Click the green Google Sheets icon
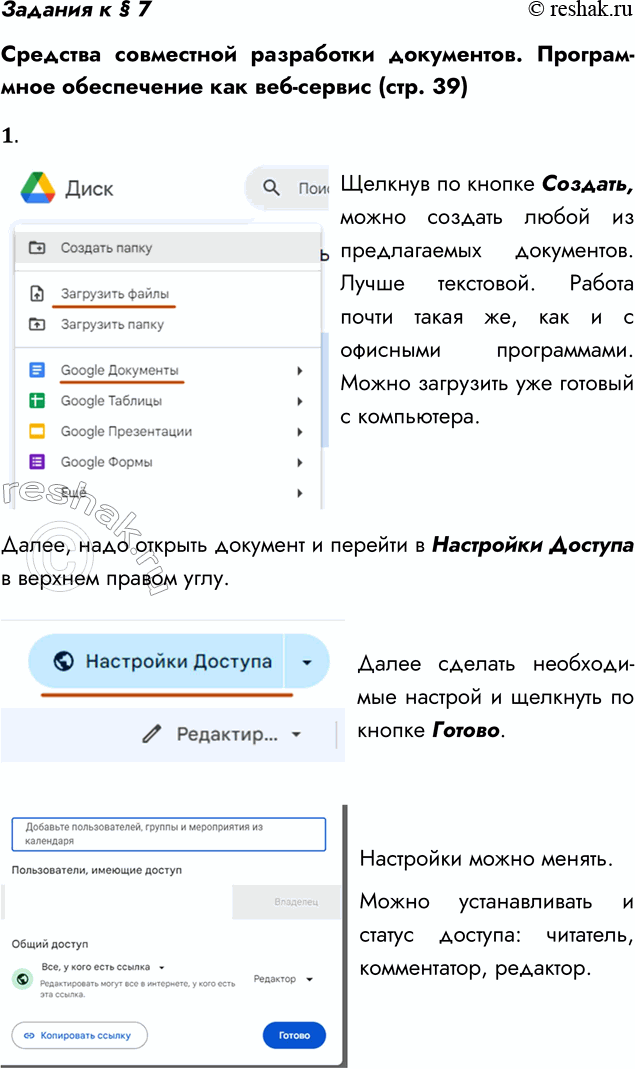635x1069 pixels. (37, 401)
